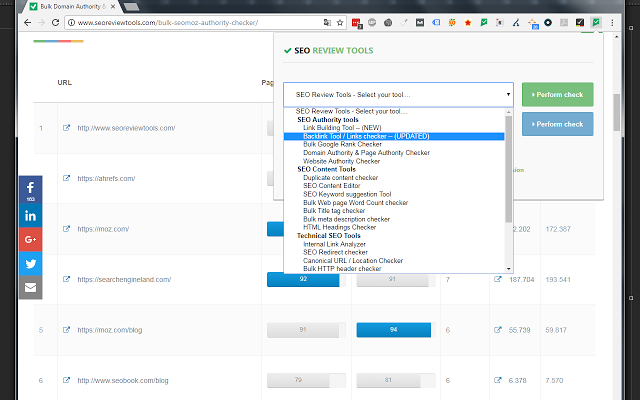Select SEO Redirect checker option

tap(394, 252)
